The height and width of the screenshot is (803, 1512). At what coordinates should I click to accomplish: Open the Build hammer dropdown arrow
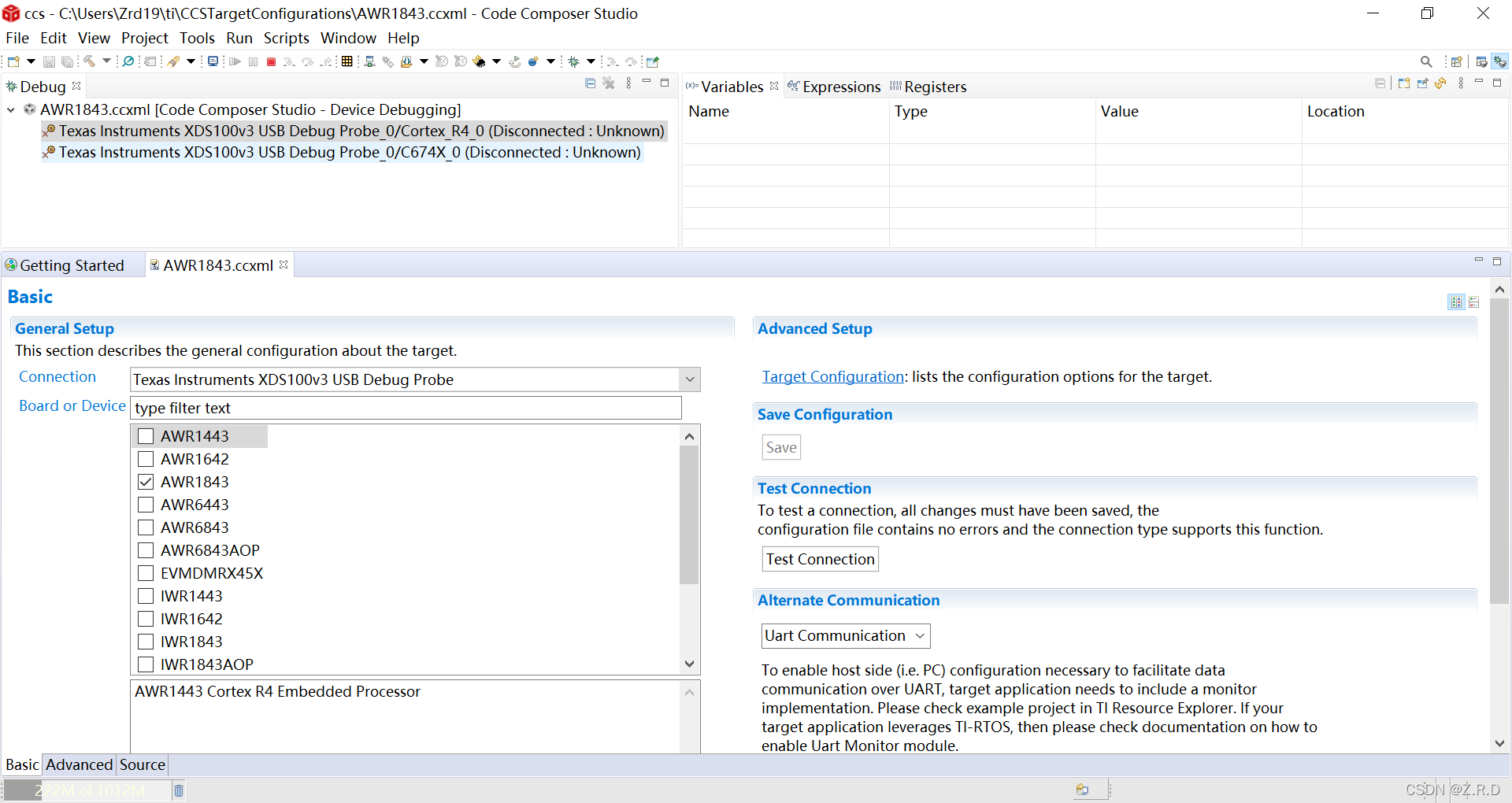(106, 61)
